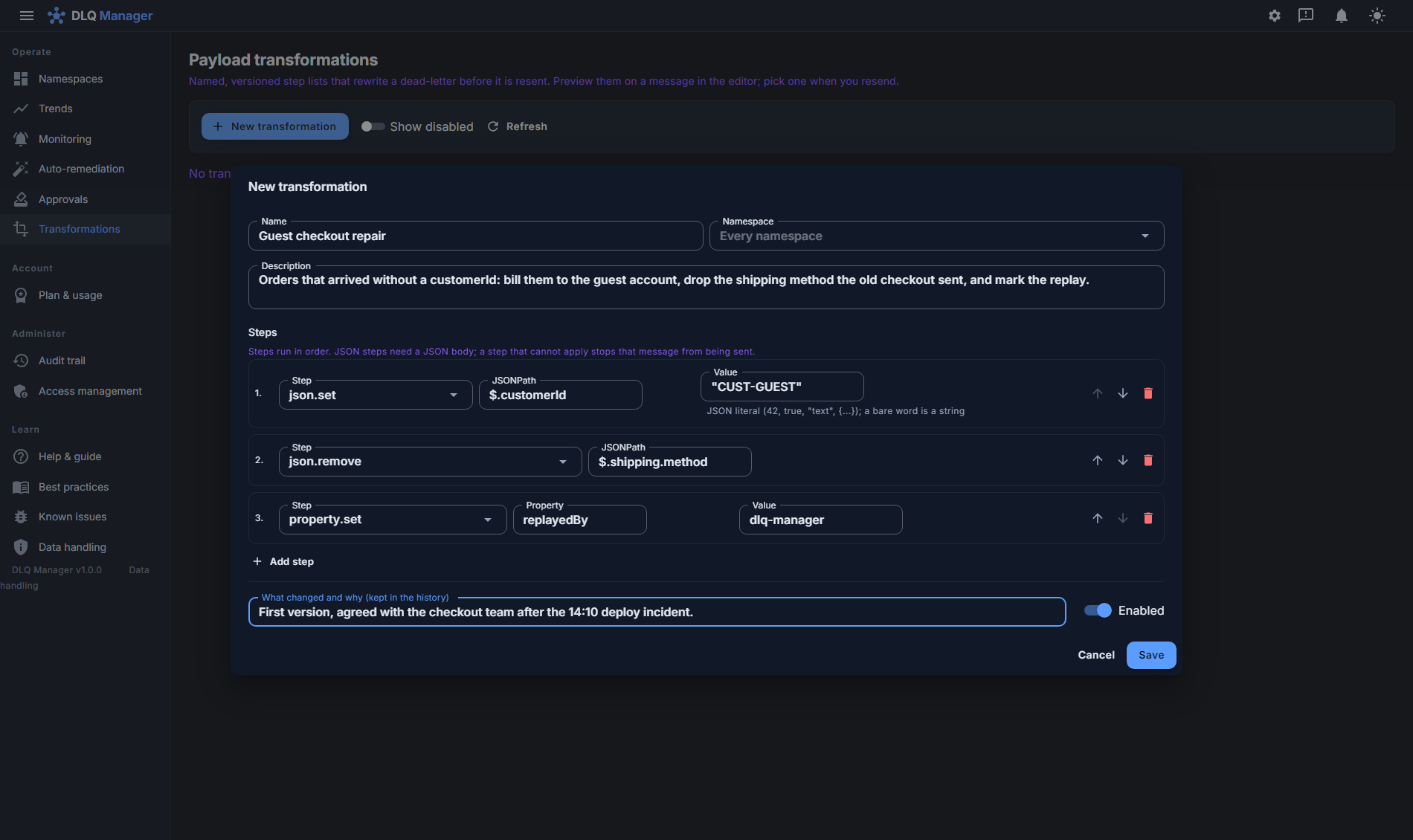Image resolution: width=1413 pixels, height=840 pixels.
Task: Toggle Show disabled switch
Action: (373, 126)
